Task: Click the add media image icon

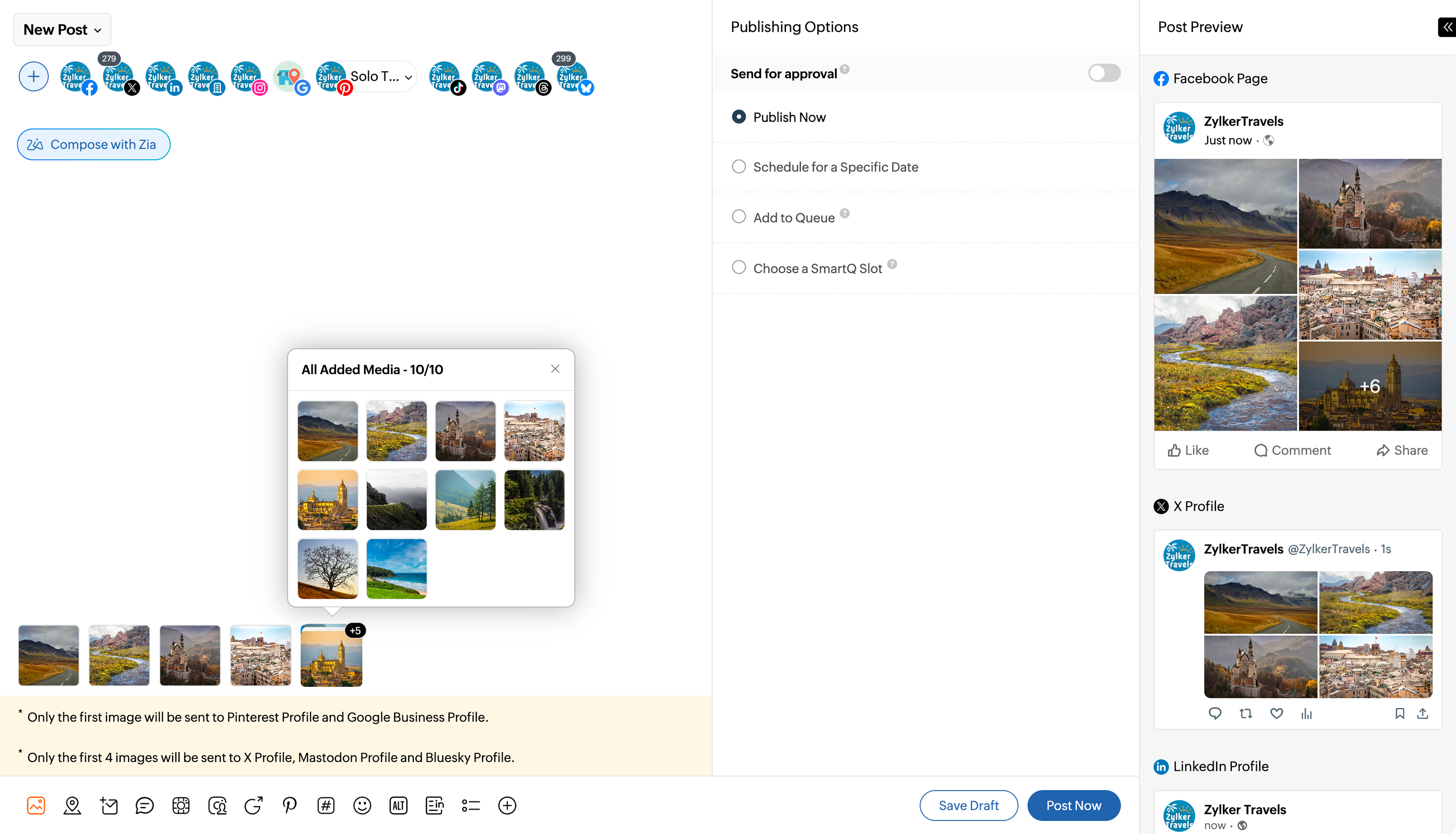Action: point(36,805)
